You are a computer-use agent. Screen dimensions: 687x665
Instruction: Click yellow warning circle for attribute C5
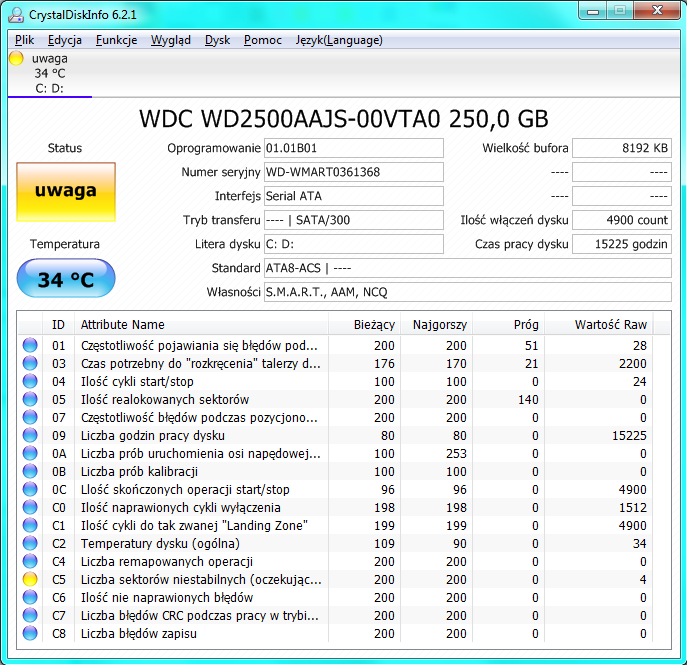(x=30, y=579)
